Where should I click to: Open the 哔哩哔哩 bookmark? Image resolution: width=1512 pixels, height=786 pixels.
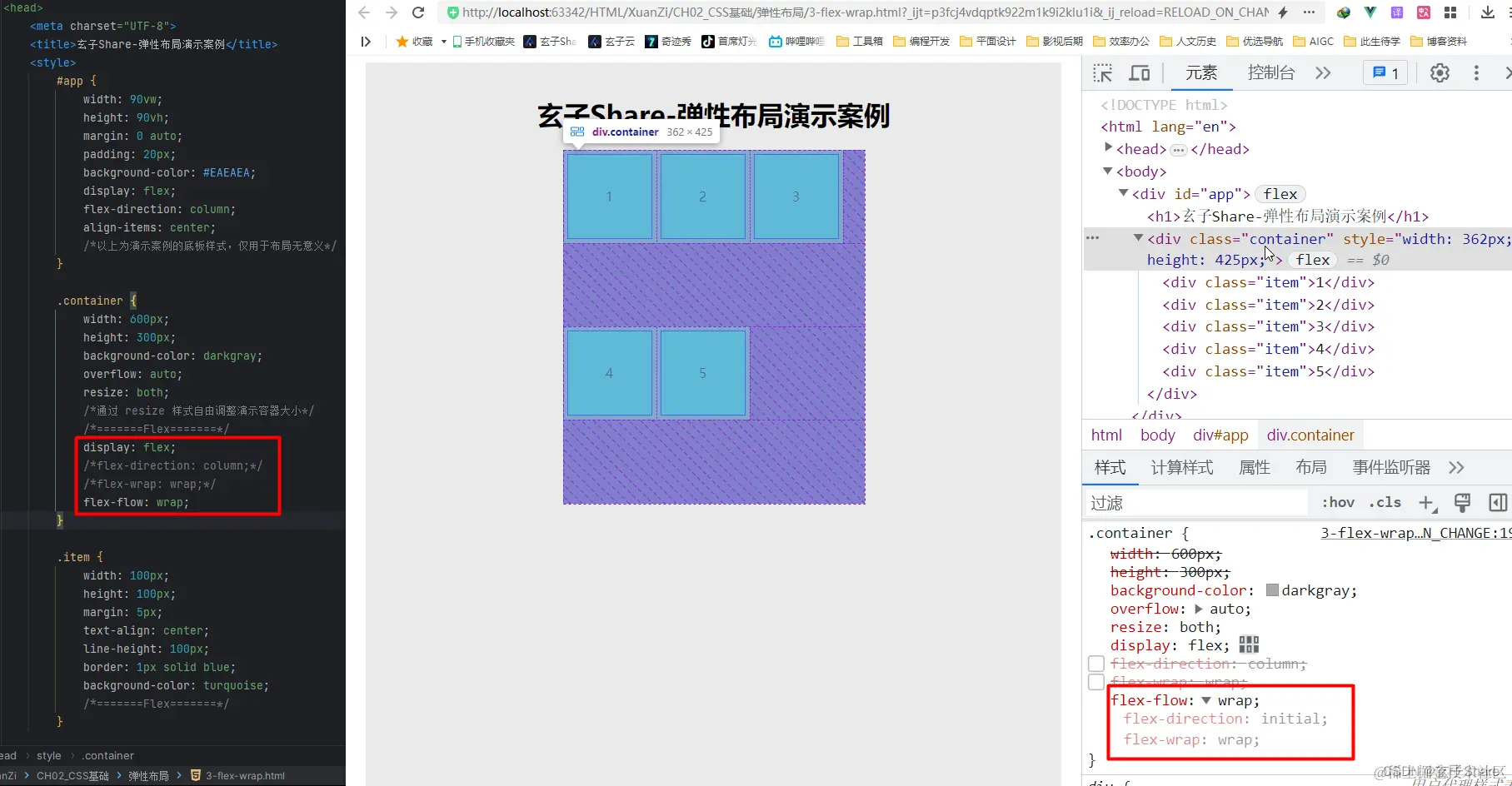click(x=796, y=42)
